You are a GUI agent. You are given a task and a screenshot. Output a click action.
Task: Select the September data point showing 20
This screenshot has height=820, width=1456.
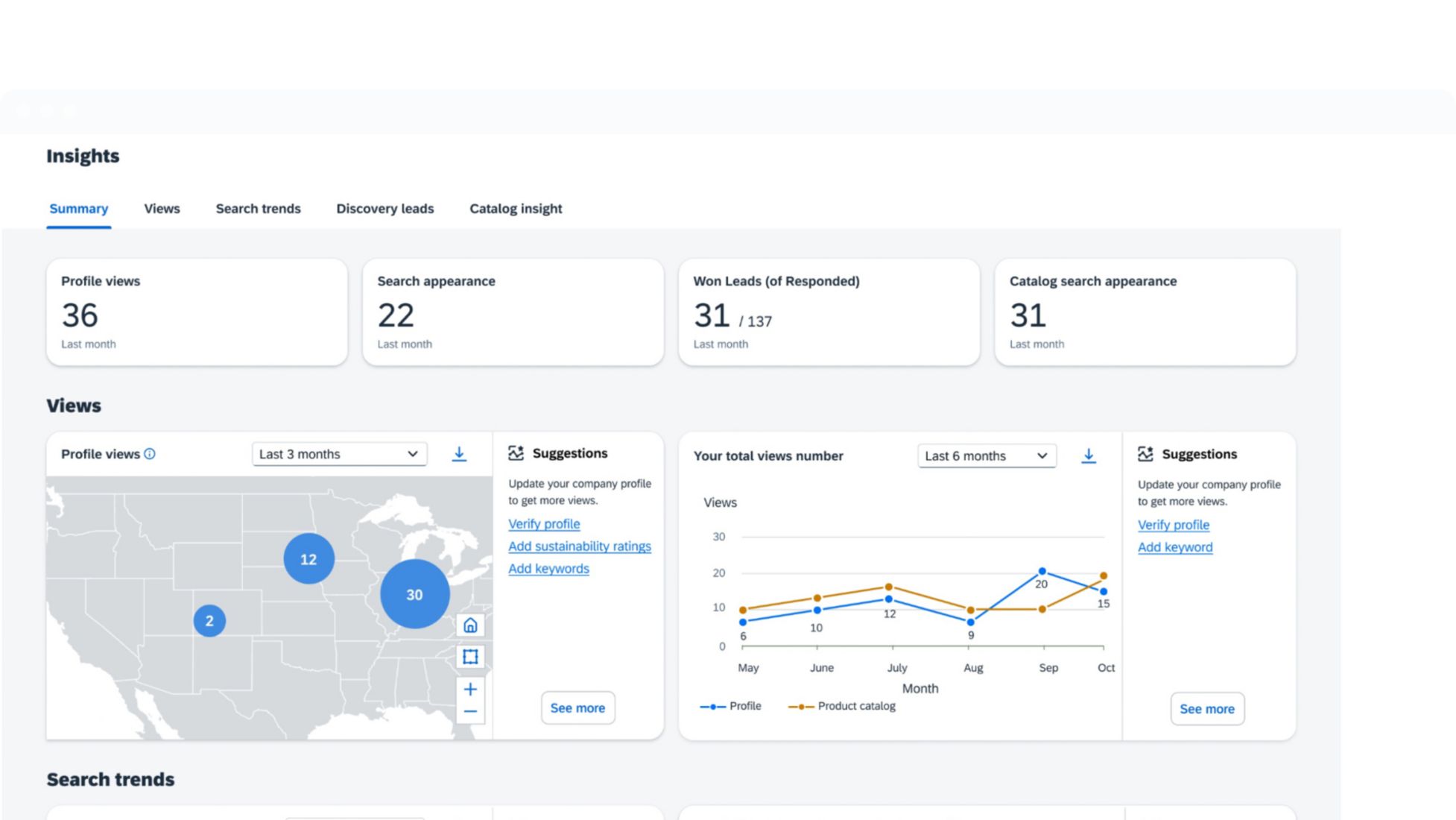point(1042,572)
